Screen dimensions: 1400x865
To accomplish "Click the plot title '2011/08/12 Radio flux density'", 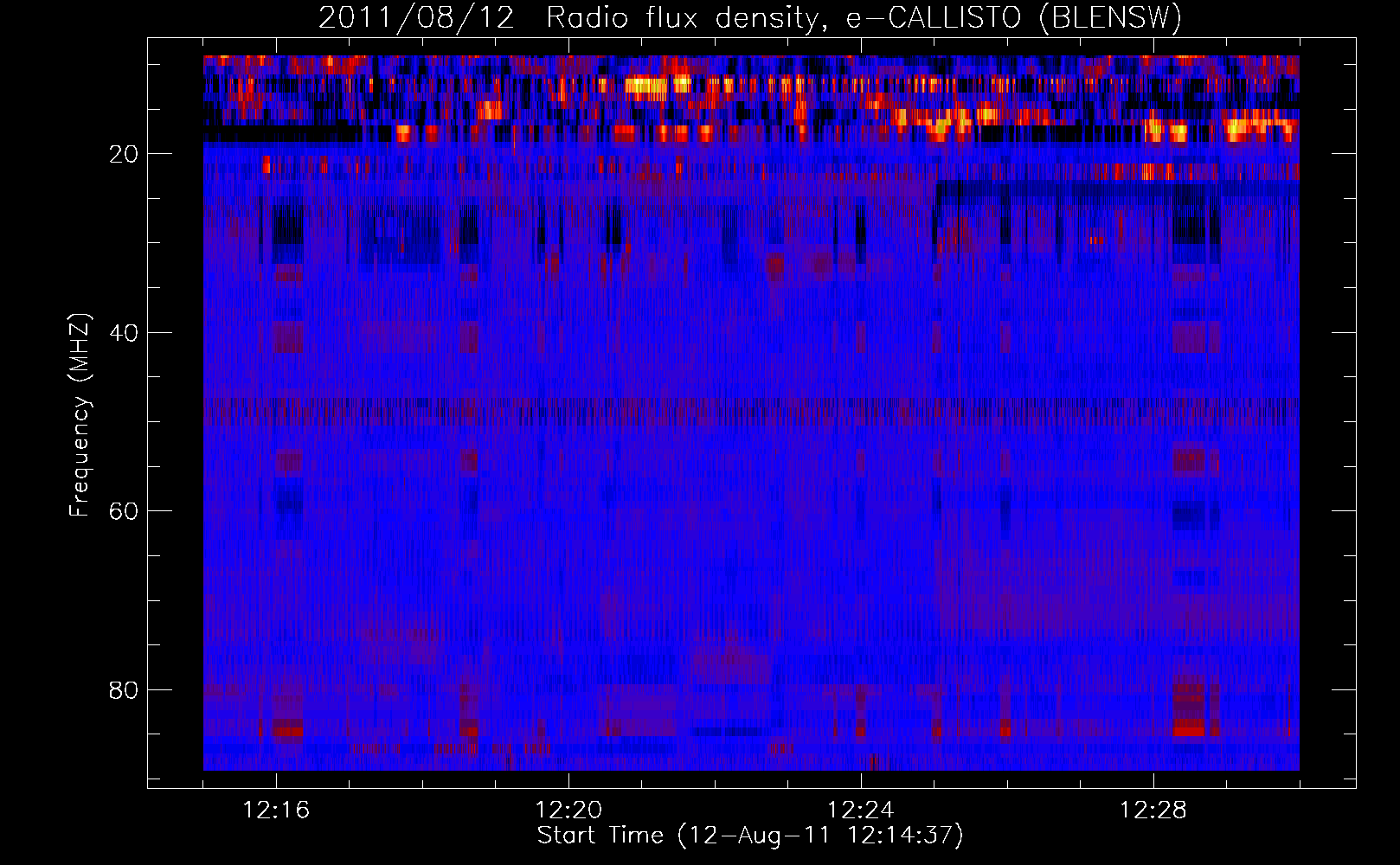I will [749, 17].
